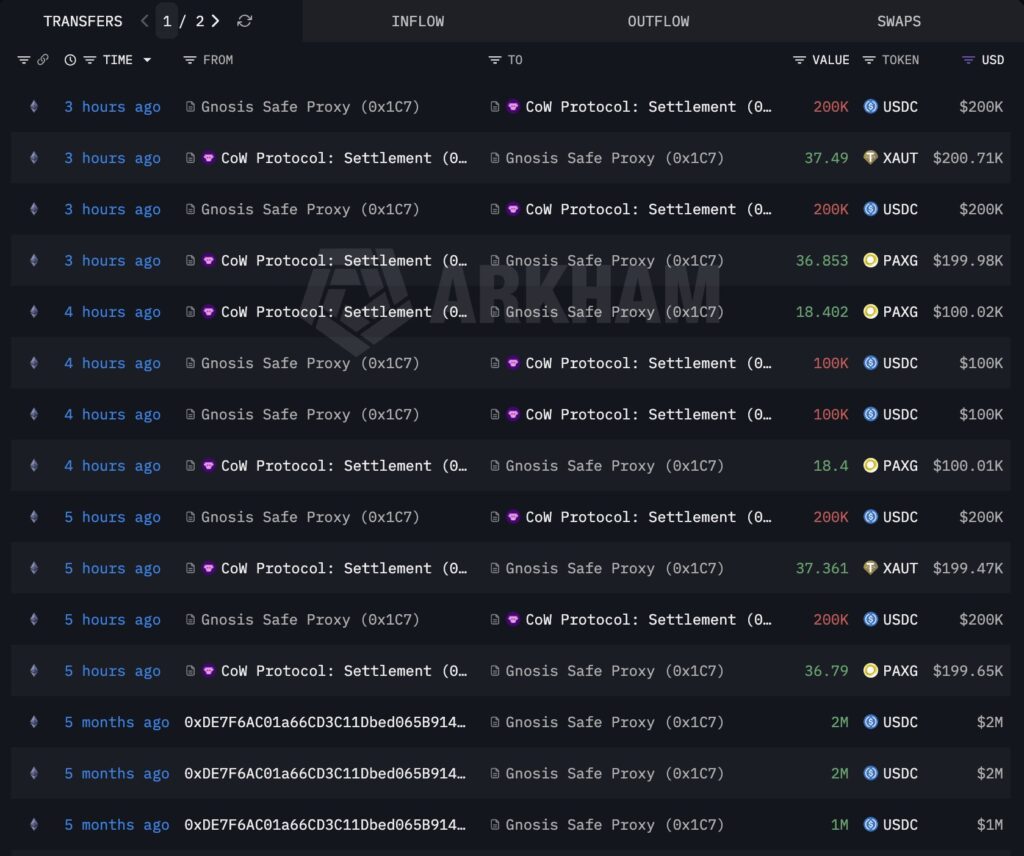The width and height of the screenshot is (1024, 856).
Task: Click the clock icon beside TIME
Action: (x=71, y=60)
